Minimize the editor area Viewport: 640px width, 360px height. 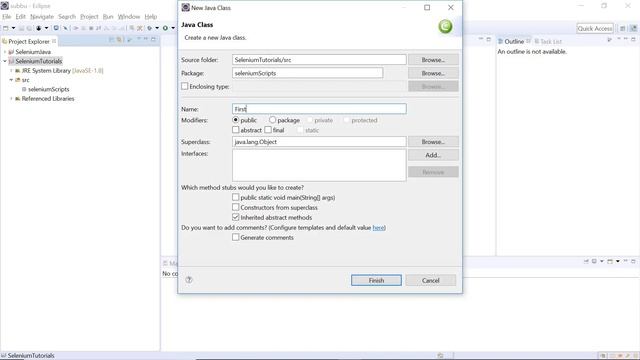[481, 39]
